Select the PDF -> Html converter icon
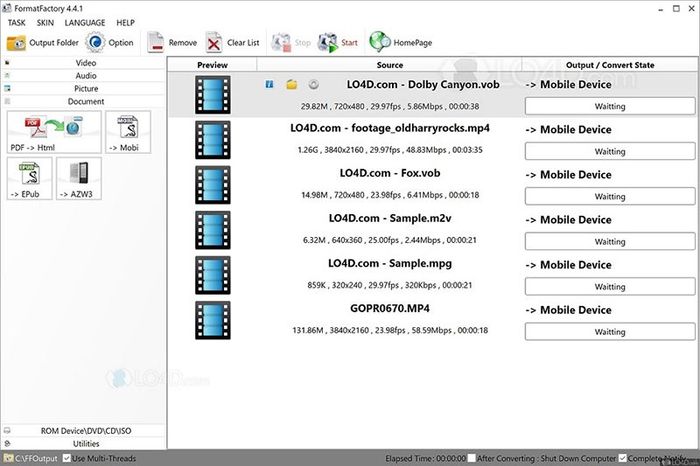The height and width of the screenshot is (466, 700). coord(54,133)
